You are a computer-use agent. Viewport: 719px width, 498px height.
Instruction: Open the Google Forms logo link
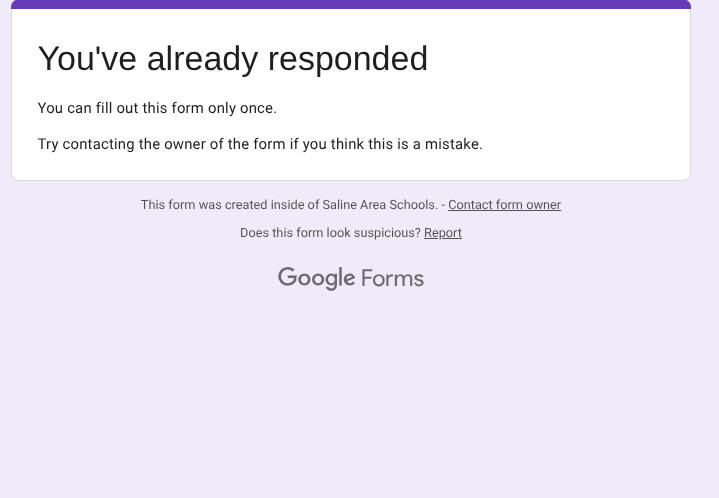[x=351, y=278]
